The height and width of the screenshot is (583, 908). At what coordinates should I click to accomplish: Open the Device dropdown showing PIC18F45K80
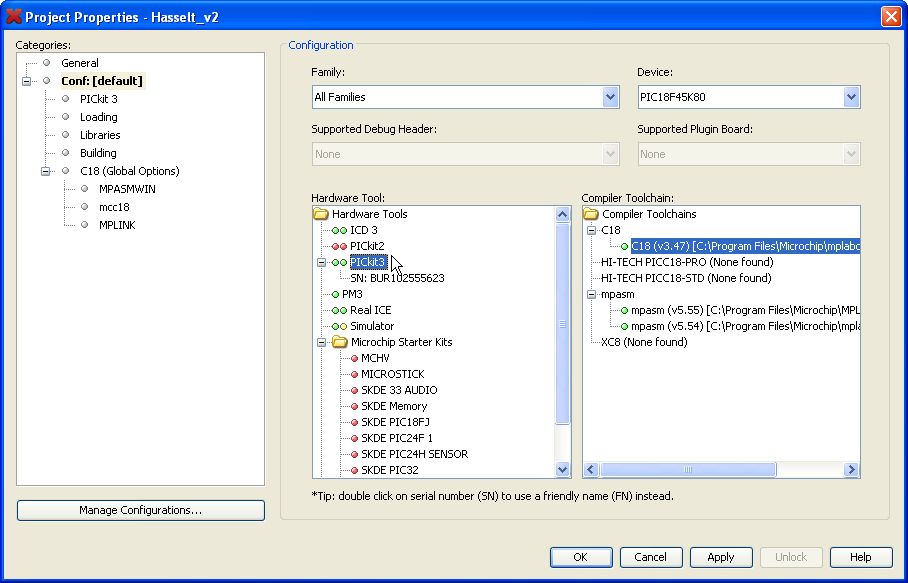click(851, 97)
